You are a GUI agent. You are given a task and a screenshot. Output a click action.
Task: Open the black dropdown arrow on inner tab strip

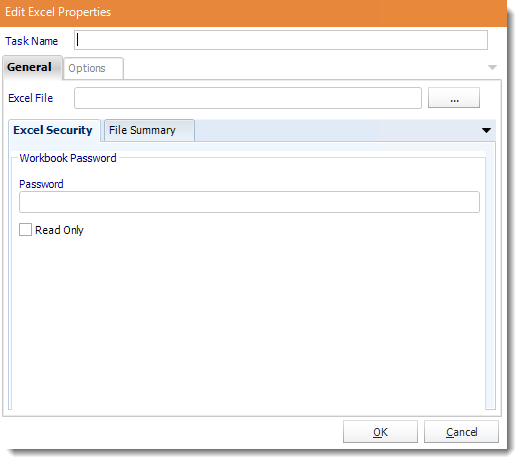click(486, 130)
